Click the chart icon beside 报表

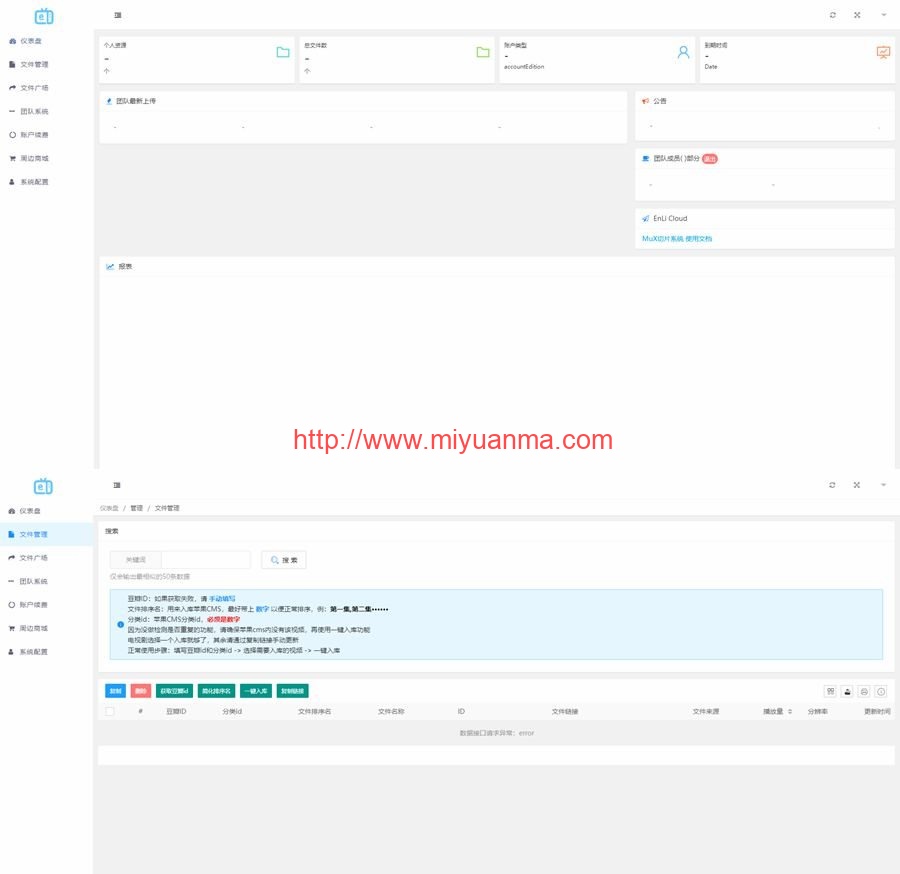110,267
